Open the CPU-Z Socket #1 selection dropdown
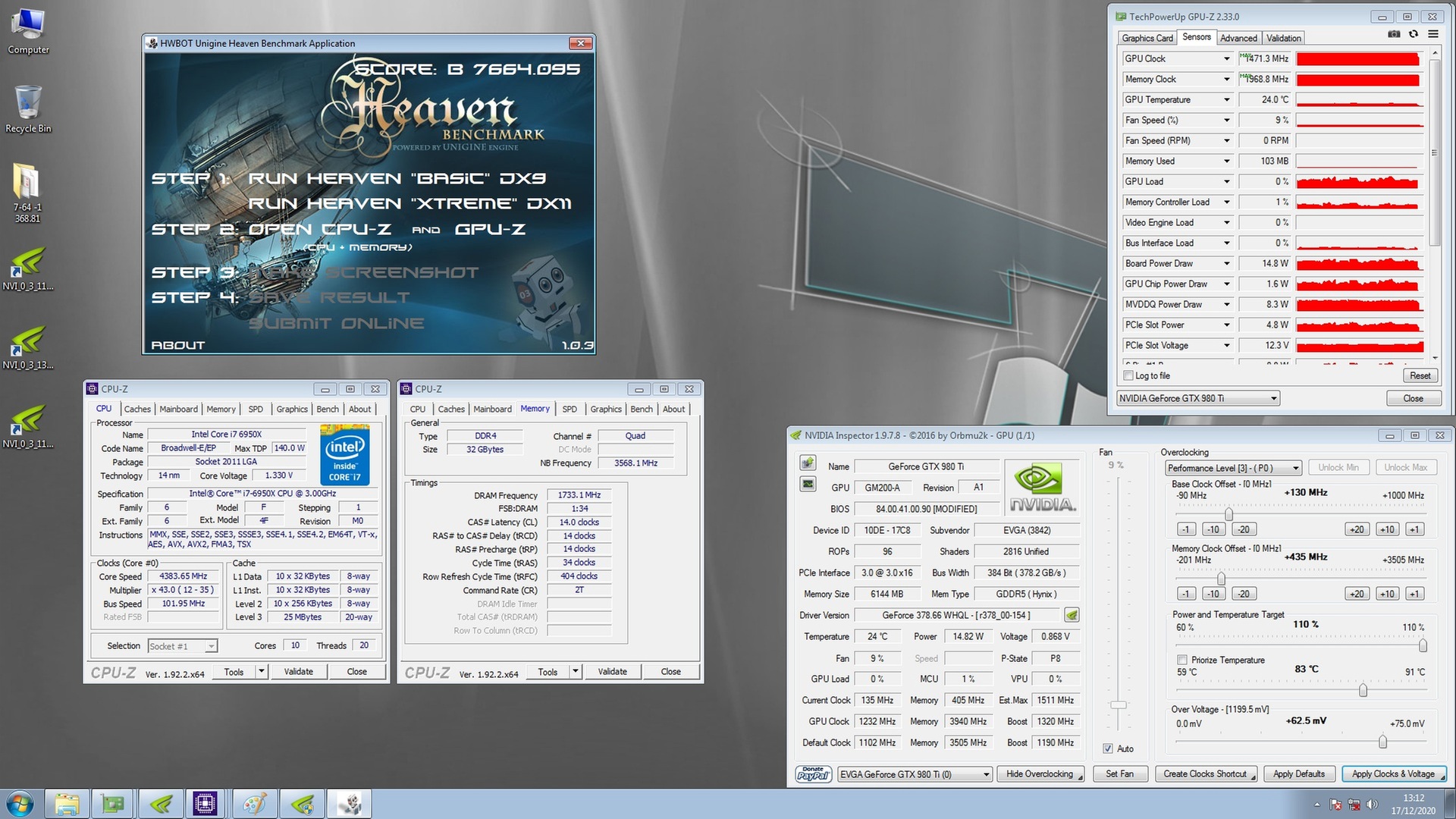The height and width of the screenshot is (819, 1456). pyautogui.click(x=183, y=646)
